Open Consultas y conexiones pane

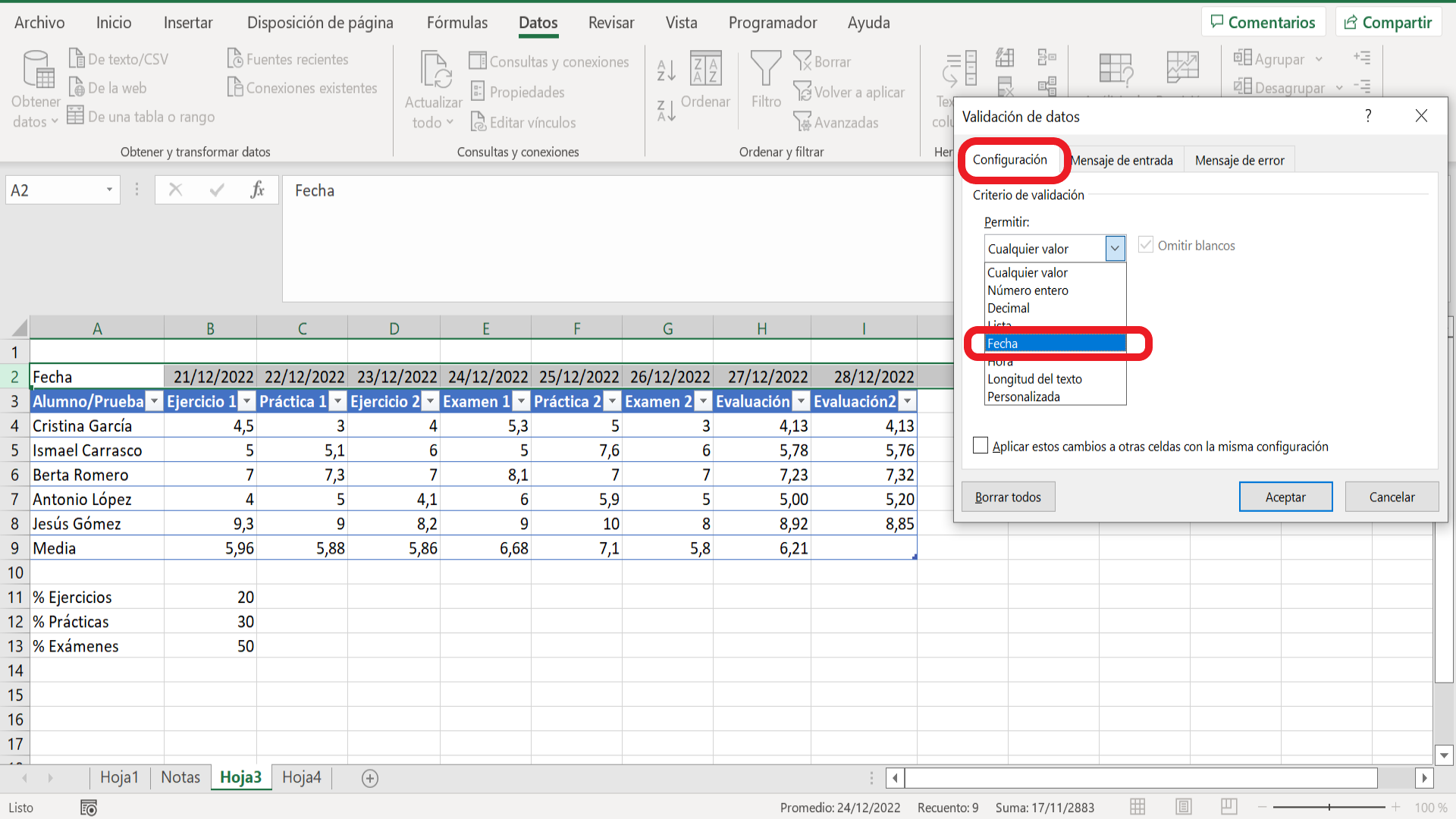[549, 61]
